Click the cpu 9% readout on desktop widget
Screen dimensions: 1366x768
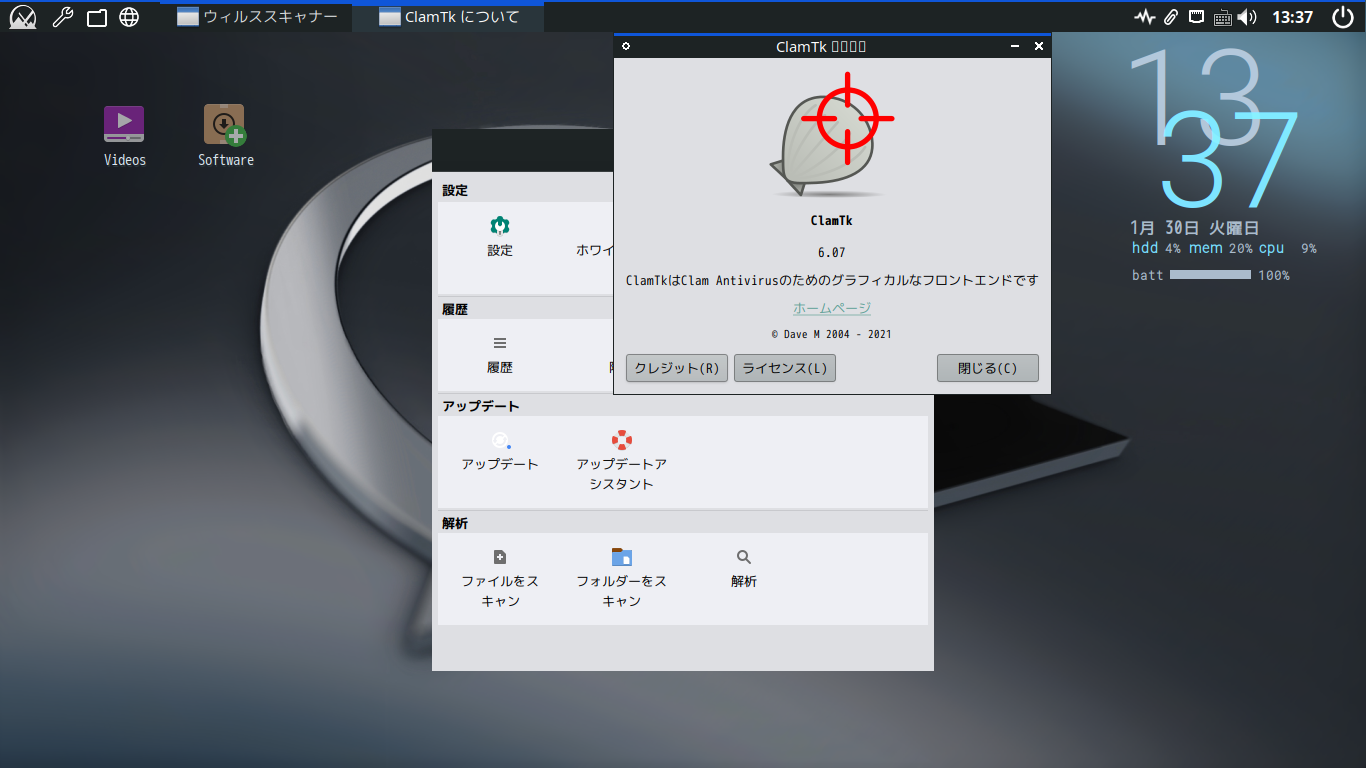click(1287, 248)
